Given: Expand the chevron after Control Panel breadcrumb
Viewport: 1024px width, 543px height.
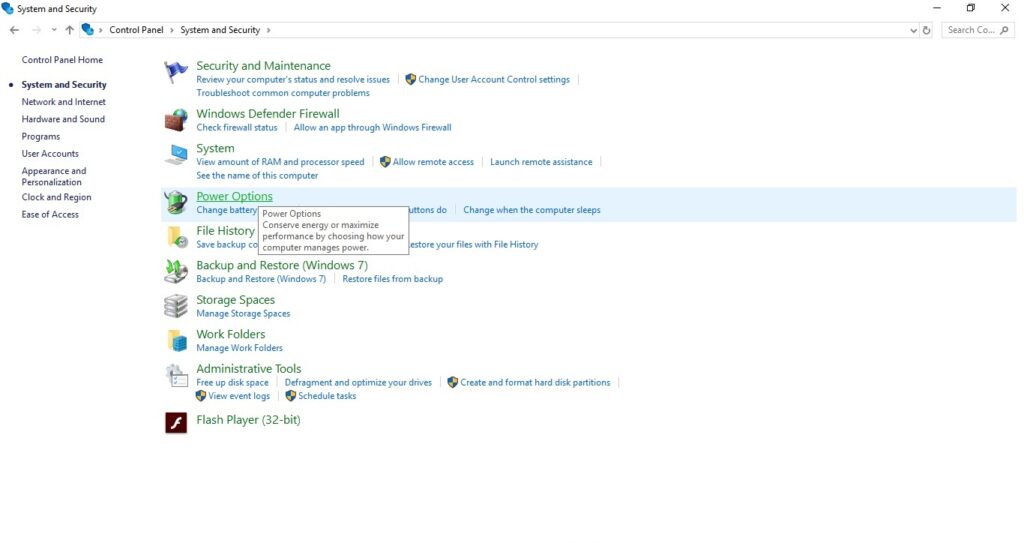Looking at the screenshot, I should click(172, 30).
